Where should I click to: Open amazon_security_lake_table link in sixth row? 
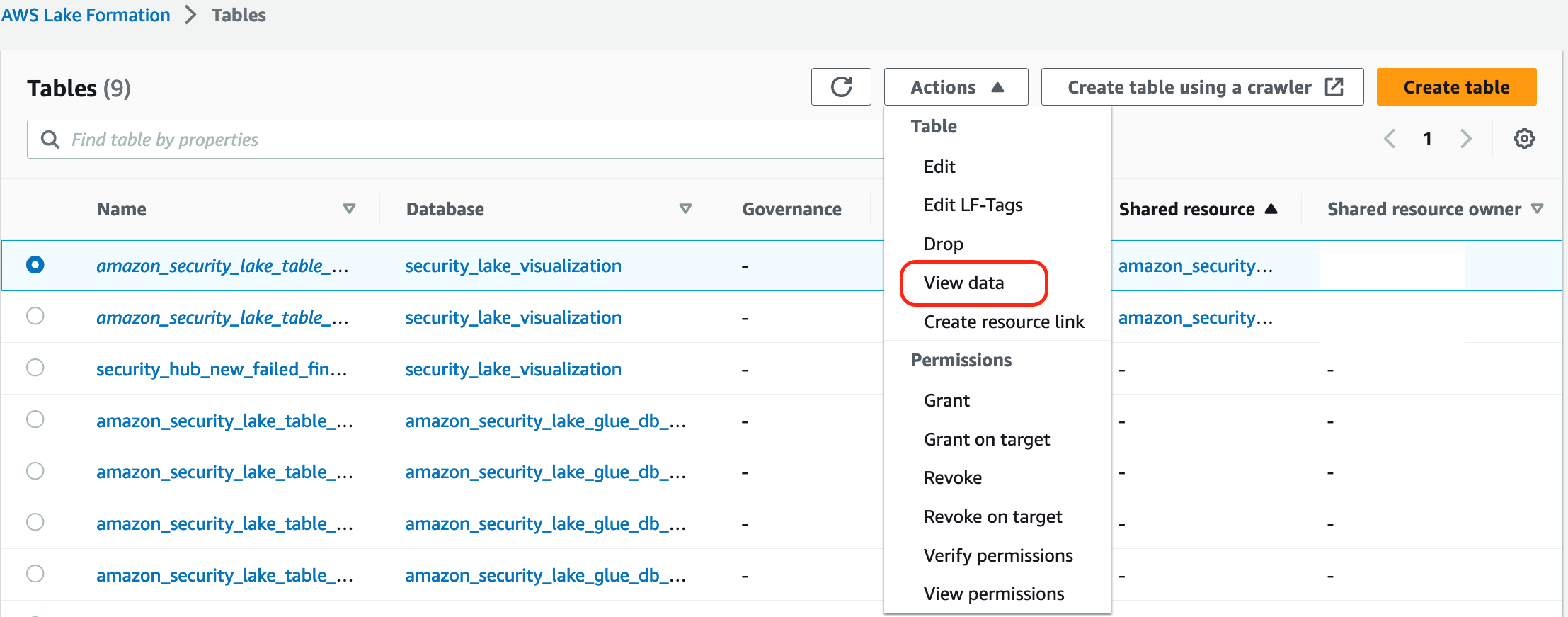(224, 523)
